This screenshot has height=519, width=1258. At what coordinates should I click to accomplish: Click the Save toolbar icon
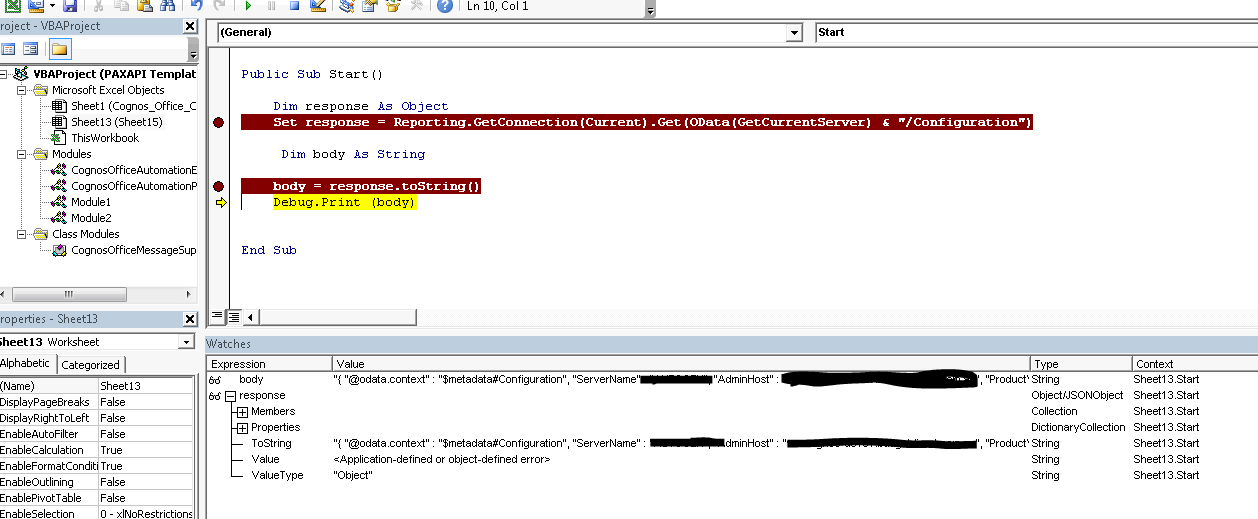click(x=70, y=5)
